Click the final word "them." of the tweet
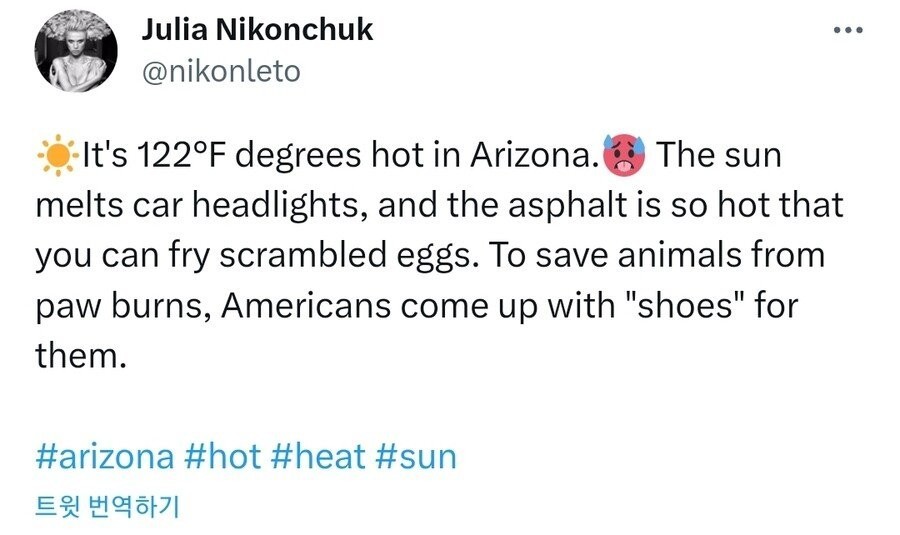900x535 pixels. [83, 355]
